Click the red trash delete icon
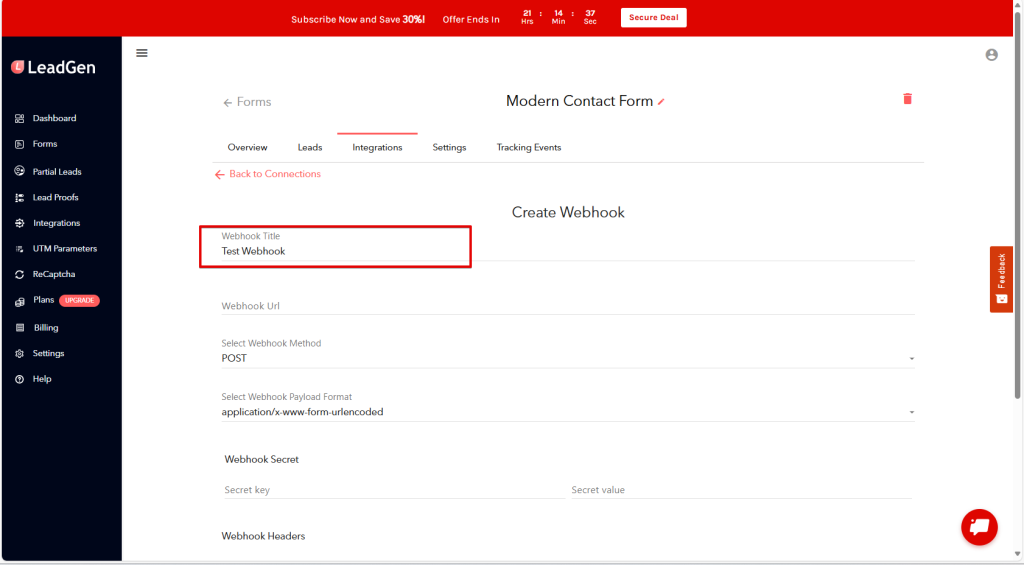 tap(907, 99)
